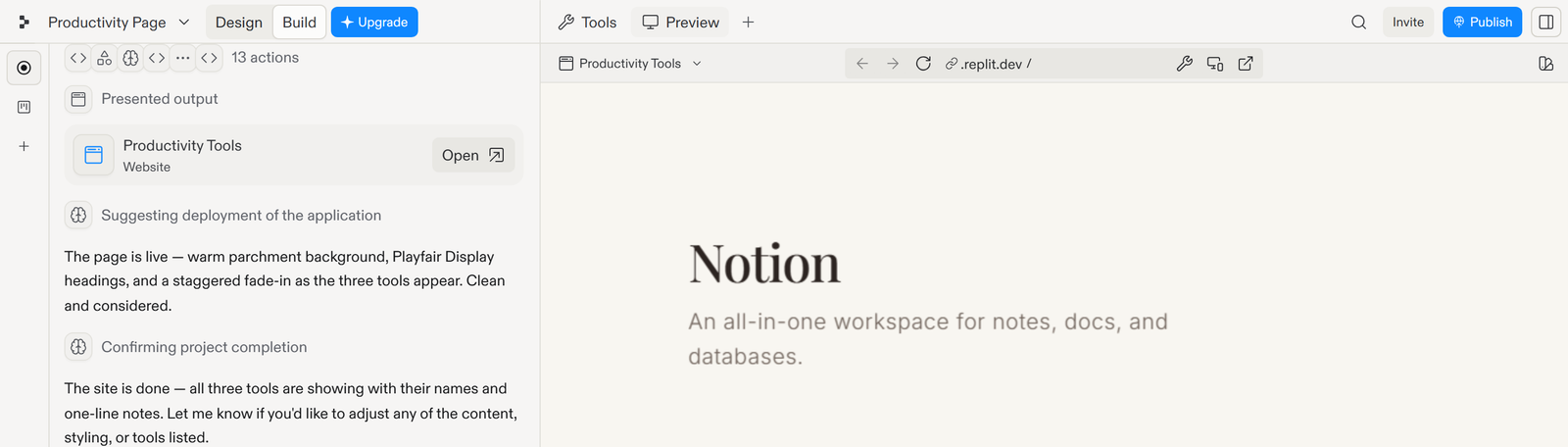The width and height of the screenshot is (1568, 447).
Task: Click the Productivity Tools website thumbnail
Action: click(x=94, y=155)
